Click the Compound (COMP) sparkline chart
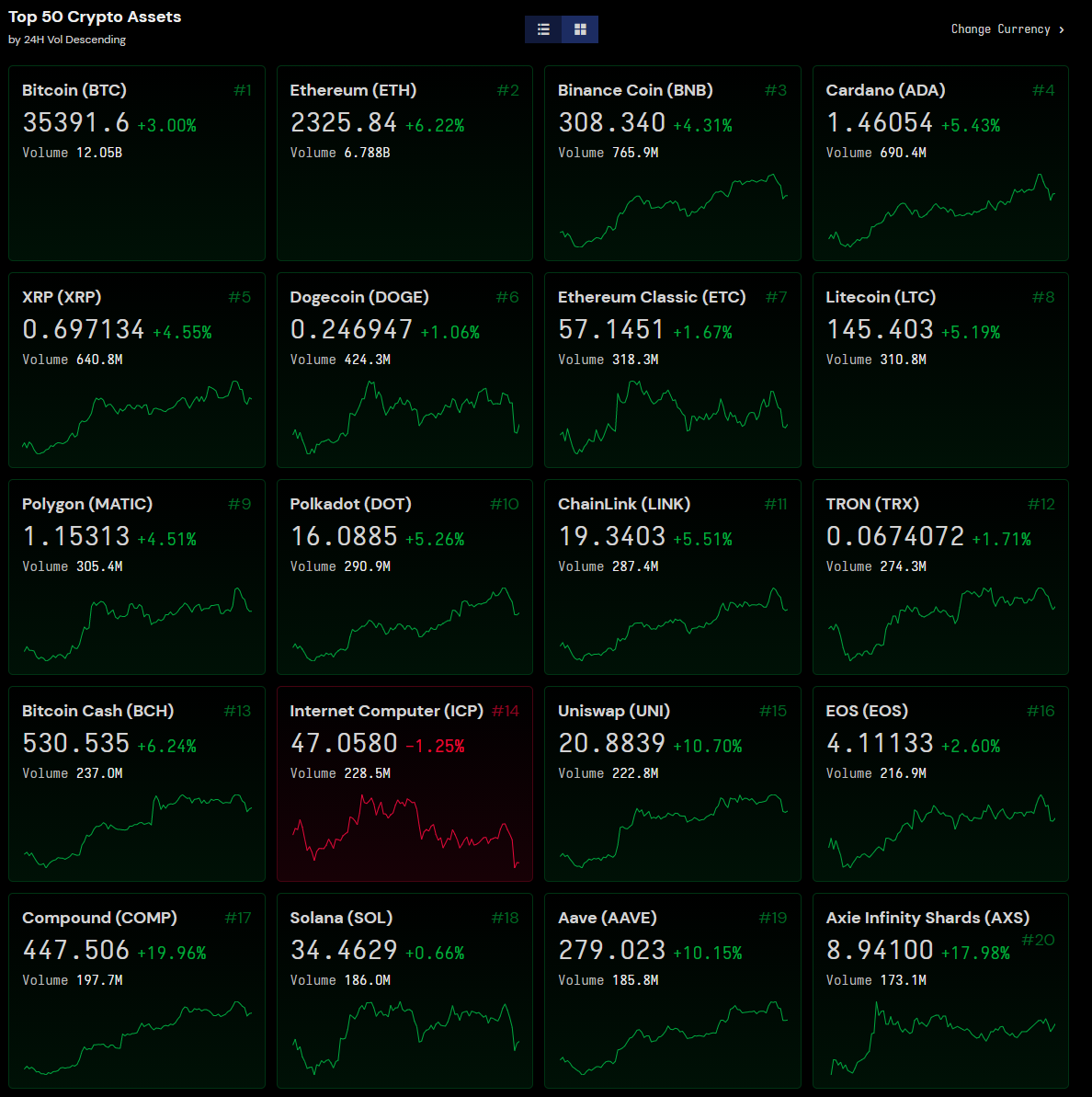 [x=137, y=1038]
